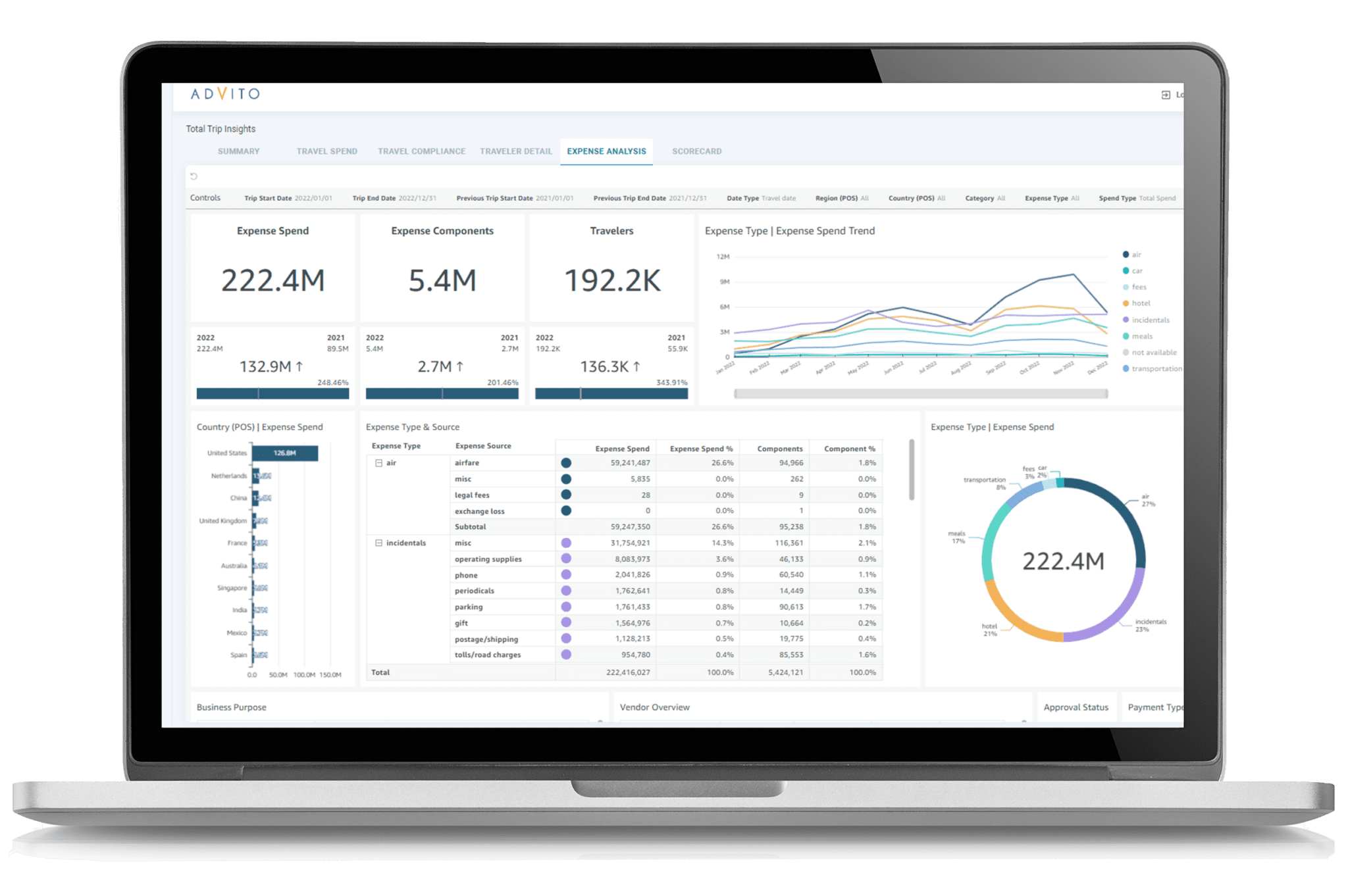The image size is (1348, 896).
Task: Click the Expense Type column header
Action: coord(396,446)
